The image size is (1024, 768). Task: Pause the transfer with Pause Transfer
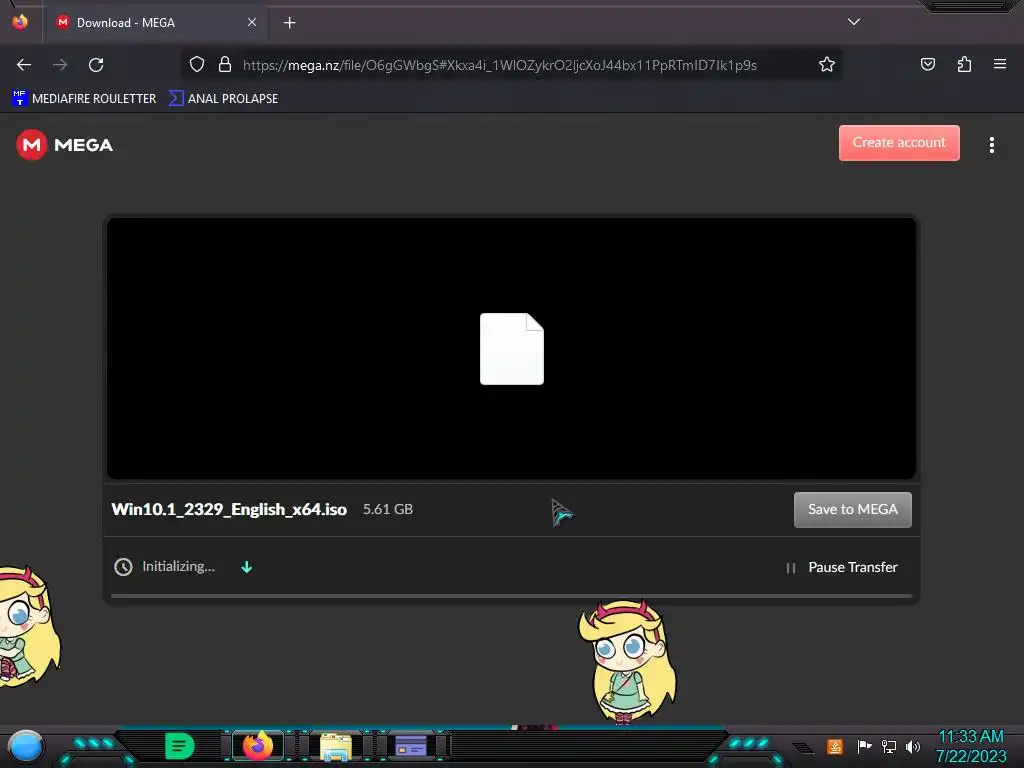(842, 568)
